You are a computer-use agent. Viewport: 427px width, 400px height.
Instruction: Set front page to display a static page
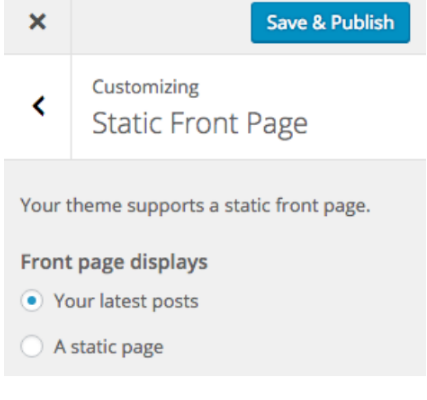[x=32, y=346]
